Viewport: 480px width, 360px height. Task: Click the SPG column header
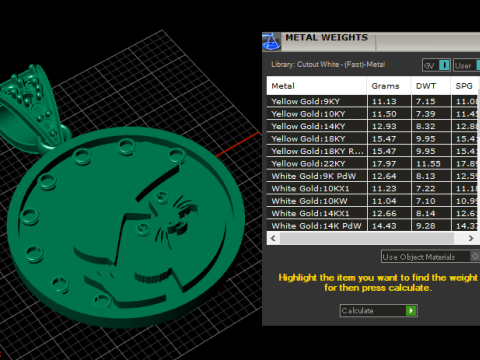pyautogui.click(x=465, y=86)
